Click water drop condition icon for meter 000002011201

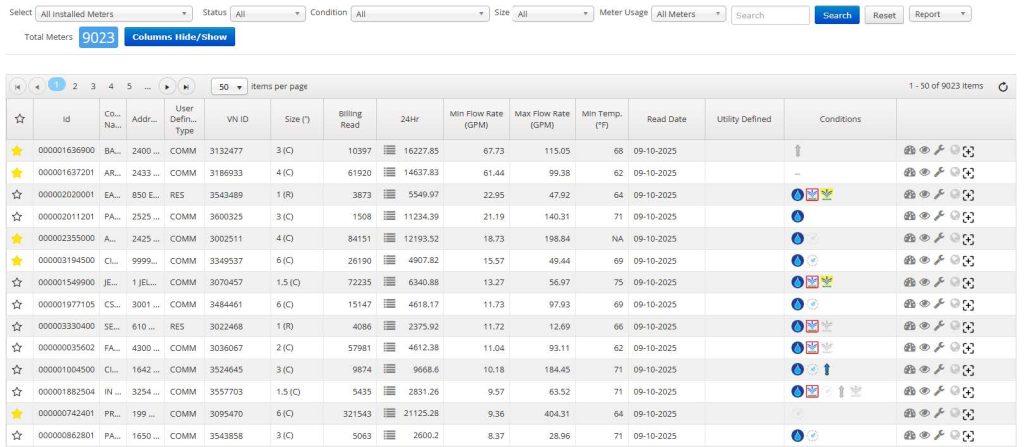[797, 216]
